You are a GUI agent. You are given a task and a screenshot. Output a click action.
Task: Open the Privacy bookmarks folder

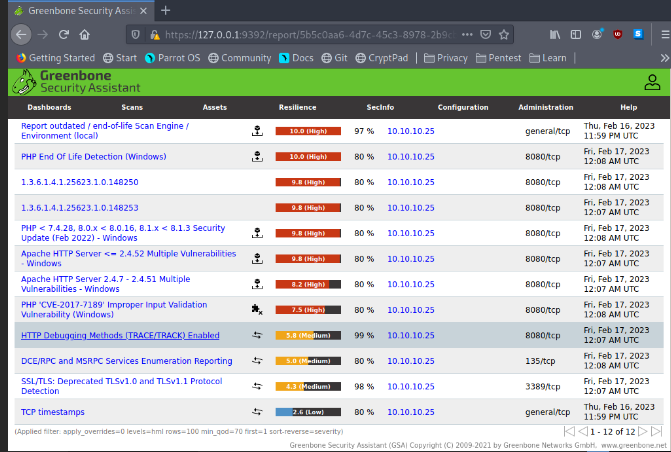pos(445,58)
